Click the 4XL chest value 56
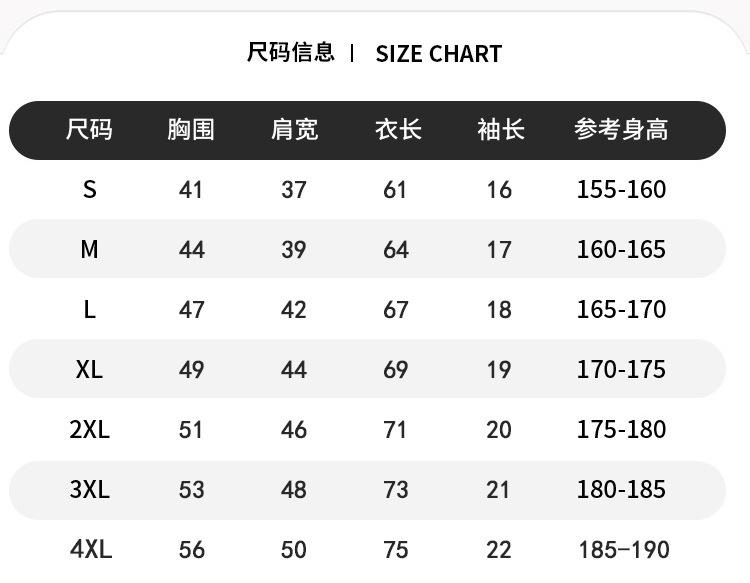This screenshot has height=583, width=750. 192,550
